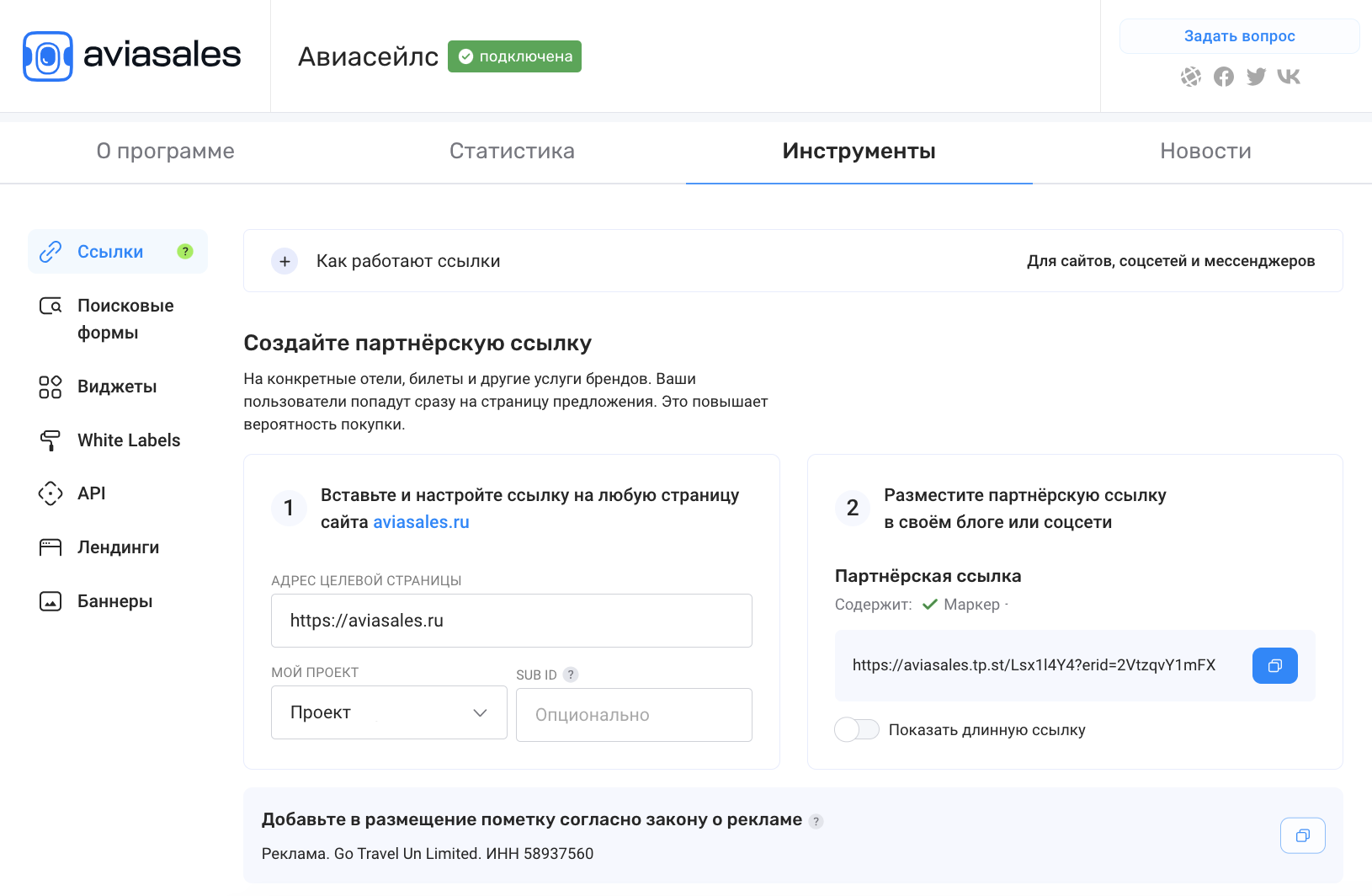
Task: Open the VK social icon
Action: point(1289,77)
